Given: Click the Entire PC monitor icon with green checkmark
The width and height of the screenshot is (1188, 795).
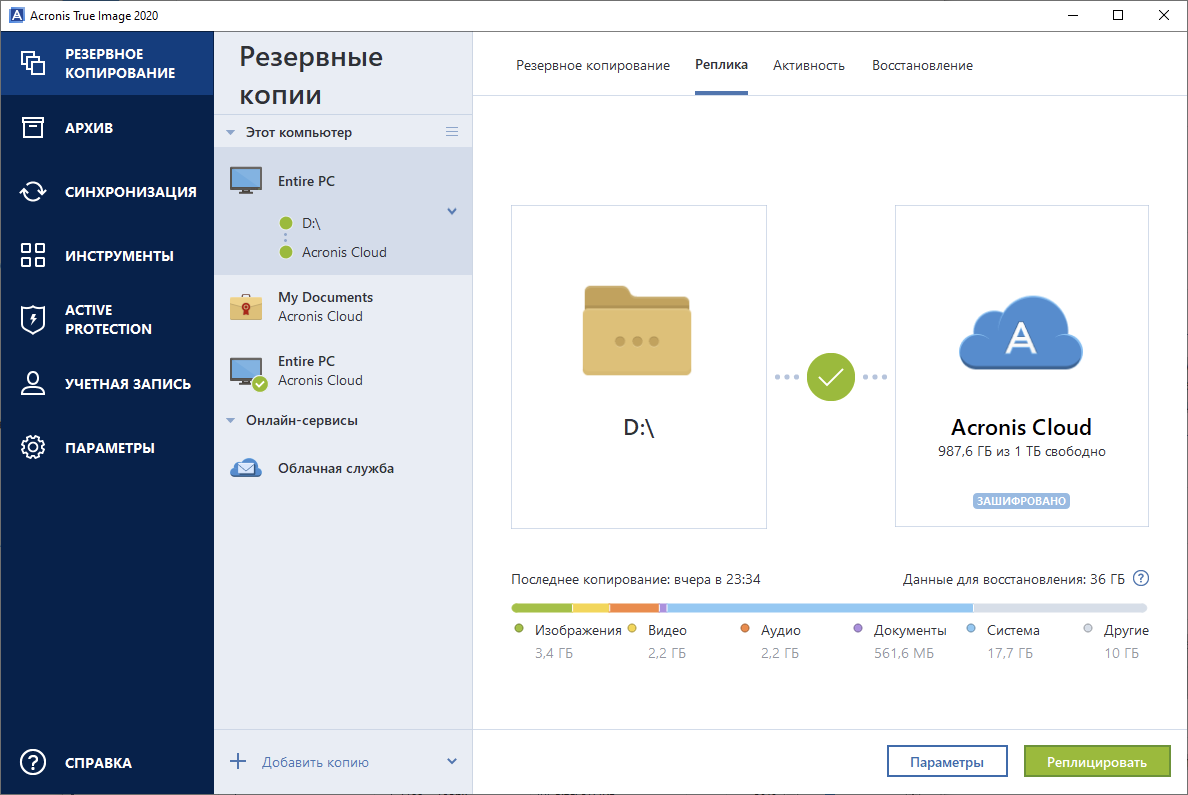Looking at the screenshot, I should pos(248,373).
